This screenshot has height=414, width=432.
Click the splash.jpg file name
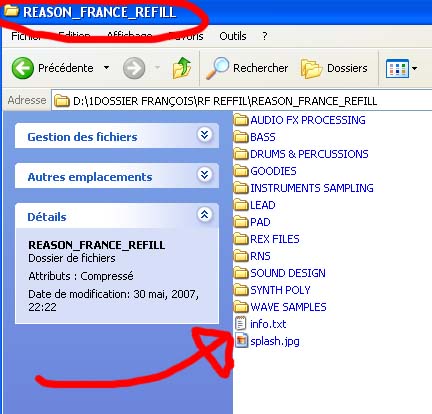pos(275,341)
